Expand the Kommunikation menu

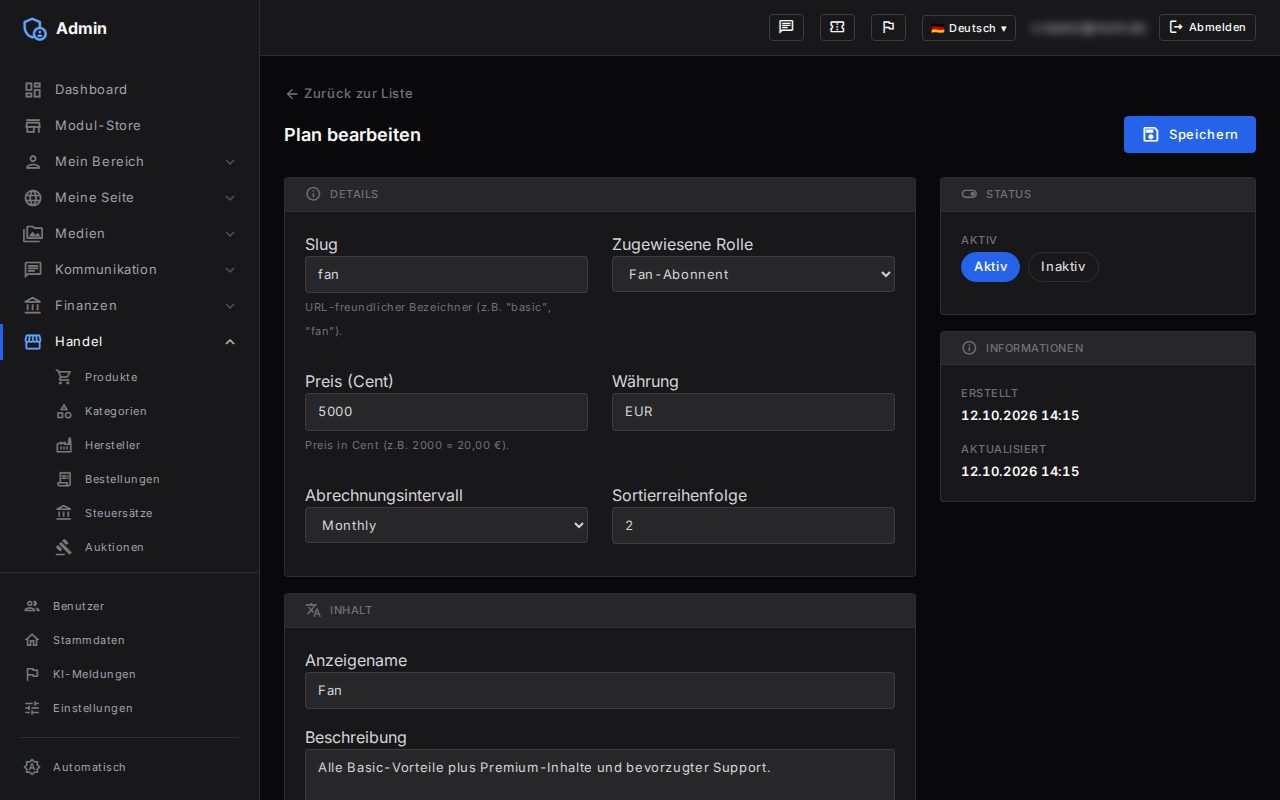point(130,270)
